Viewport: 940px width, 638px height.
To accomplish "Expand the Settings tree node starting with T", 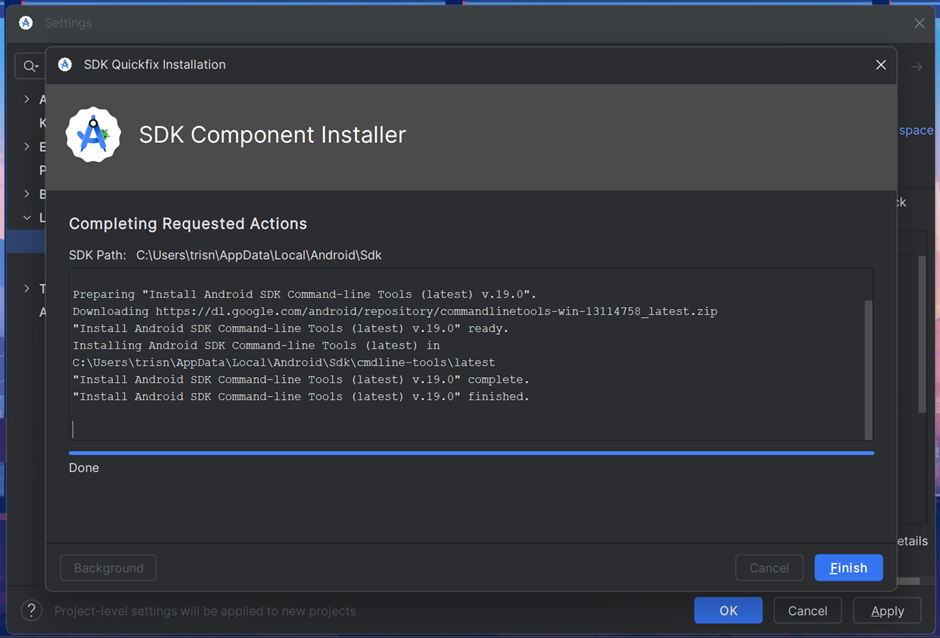I will coord(26,288).
